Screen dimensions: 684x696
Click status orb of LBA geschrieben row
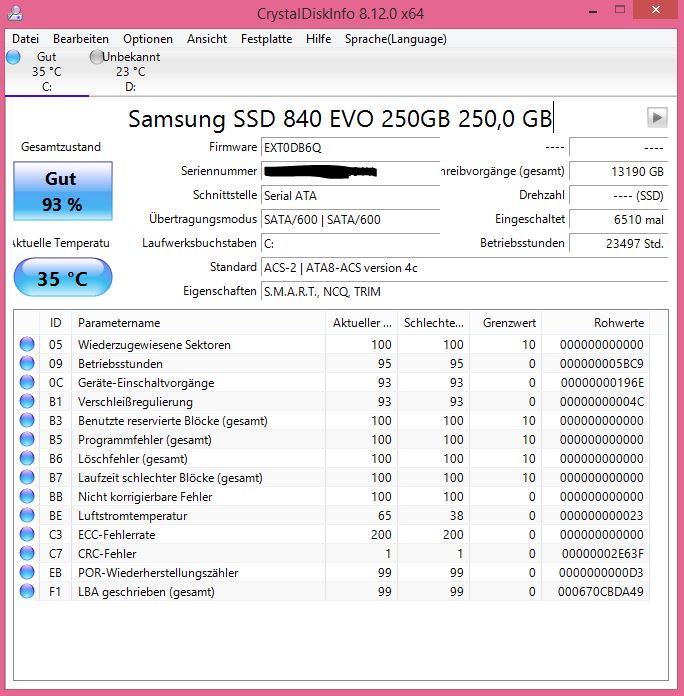[x=27, y=591]
